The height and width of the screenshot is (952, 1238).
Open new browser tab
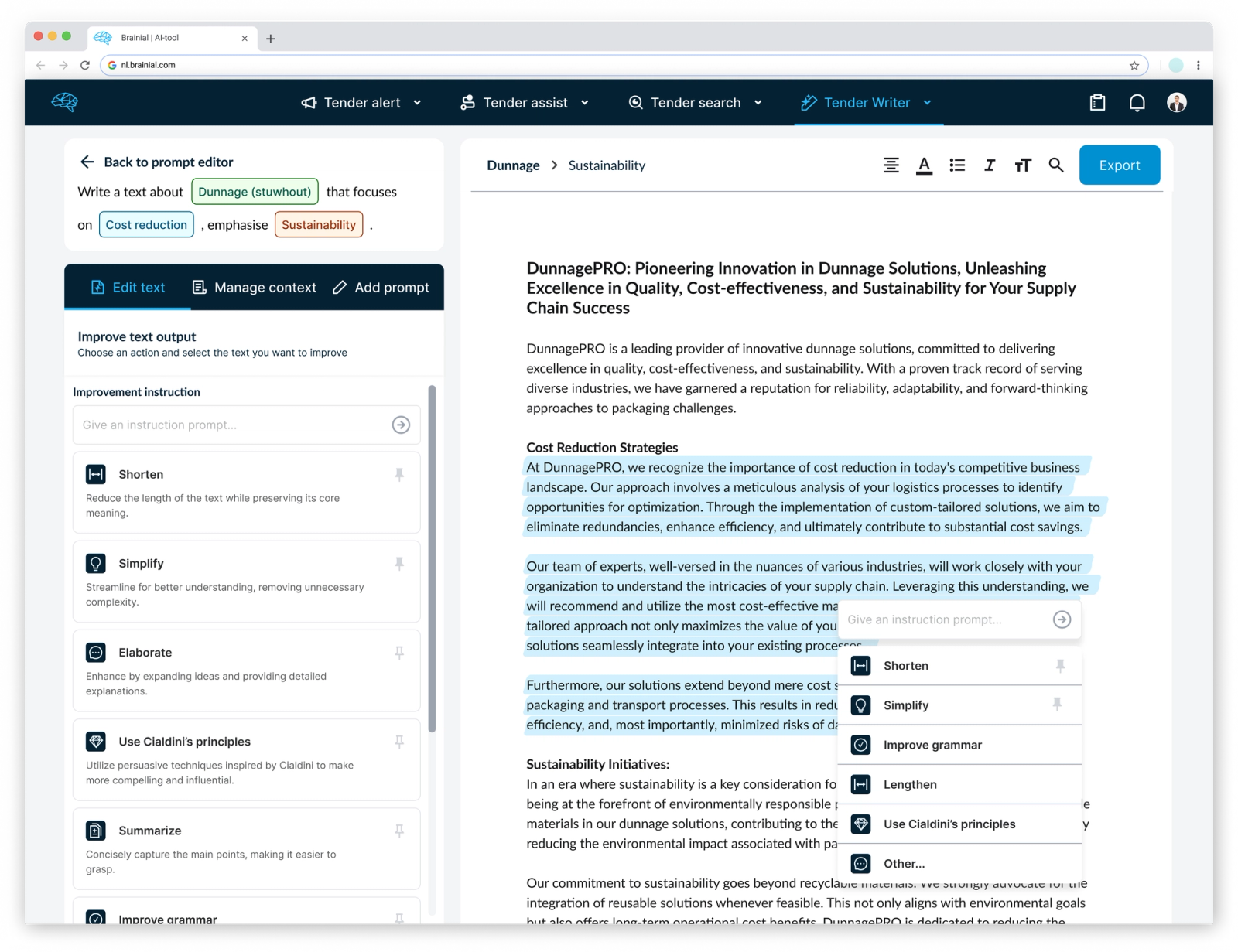coord(271,39)
